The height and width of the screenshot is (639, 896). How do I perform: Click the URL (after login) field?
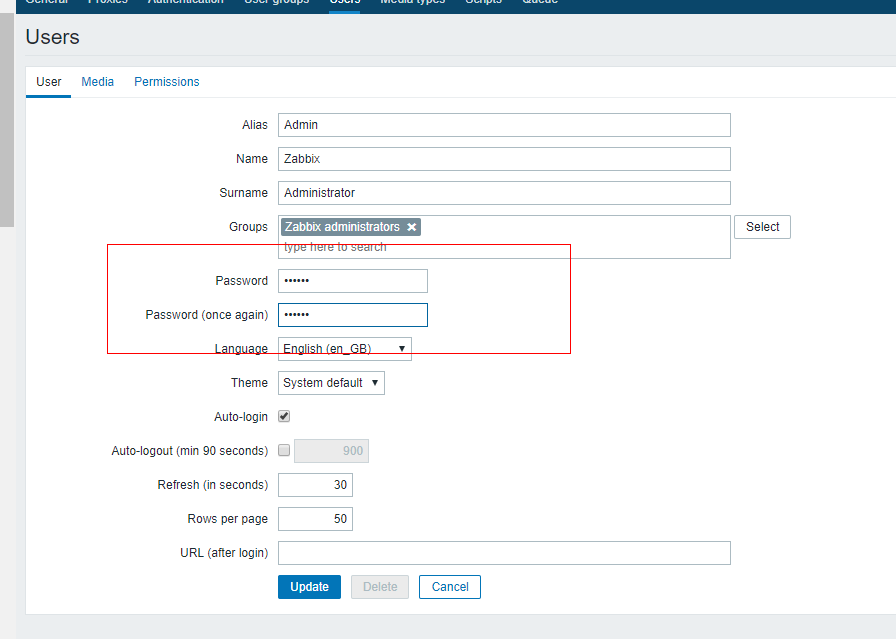point(504,553)
